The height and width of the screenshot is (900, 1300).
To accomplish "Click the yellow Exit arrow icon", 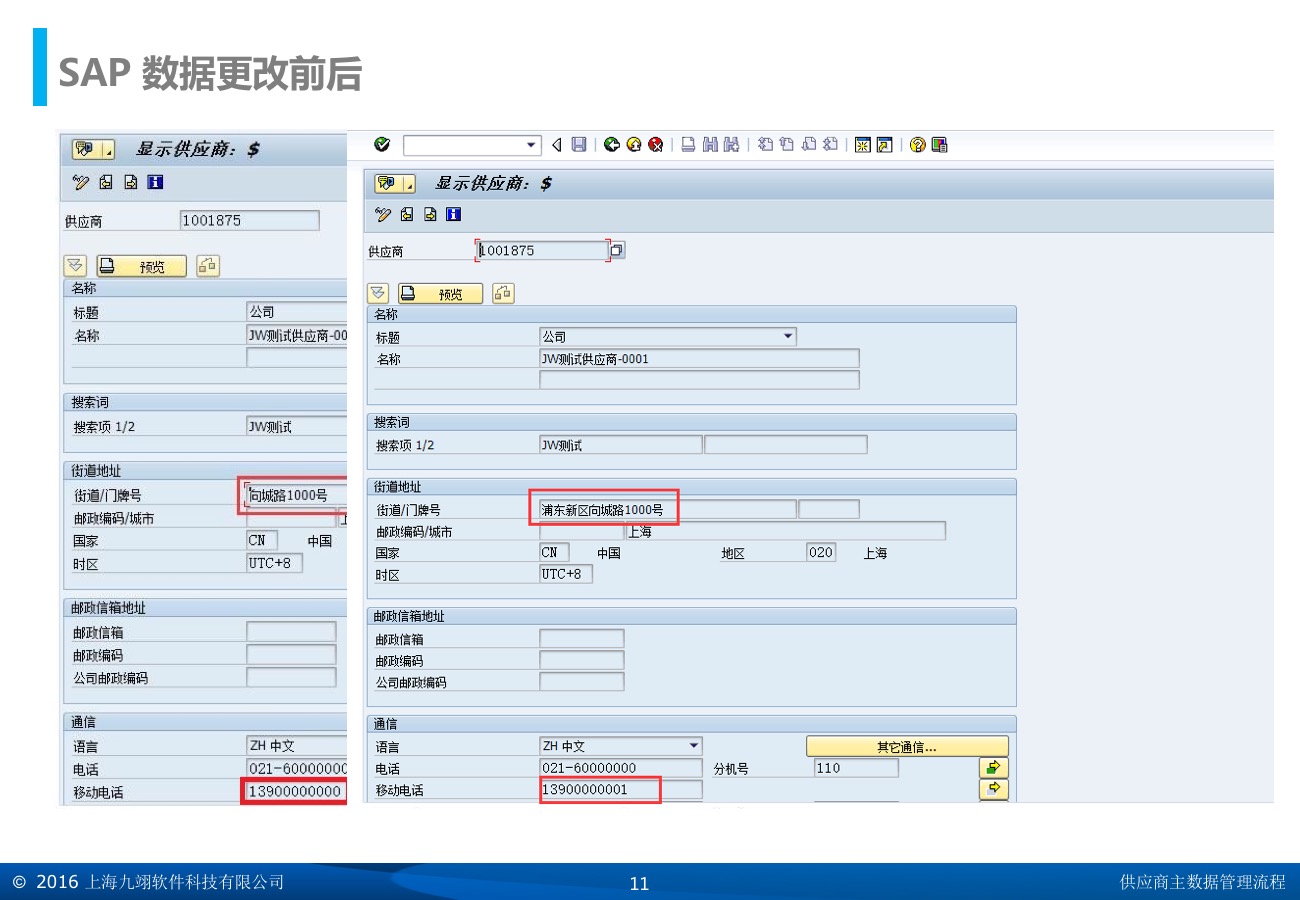I will [x=633, y=146].
